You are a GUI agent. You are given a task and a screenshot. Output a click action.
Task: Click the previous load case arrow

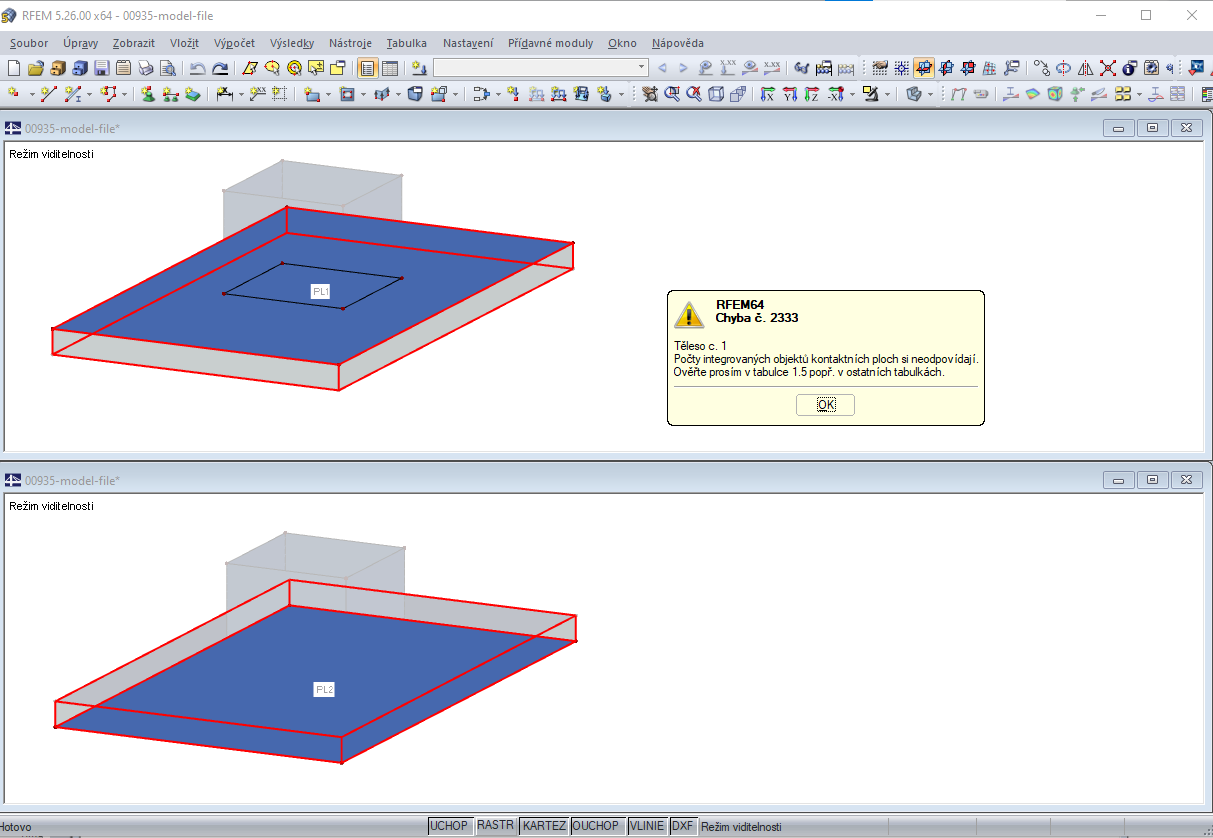point(663,68)
